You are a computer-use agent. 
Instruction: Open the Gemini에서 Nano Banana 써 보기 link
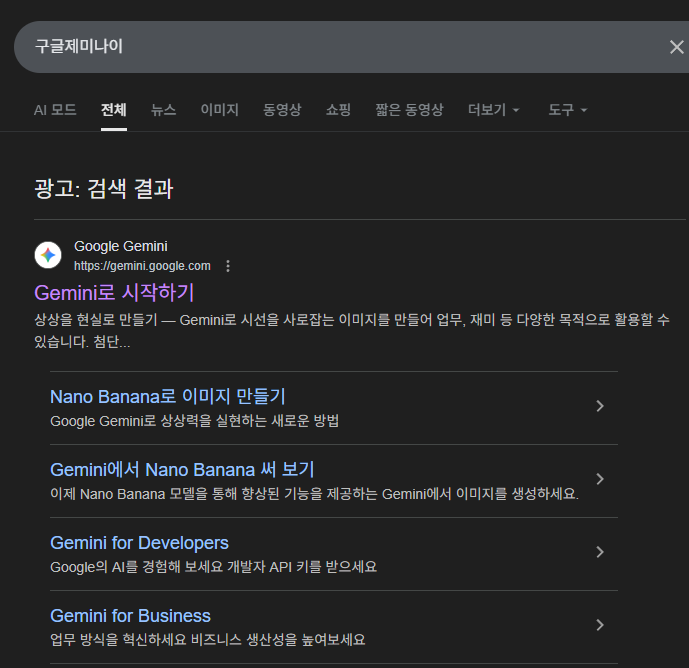coord(182,469)
